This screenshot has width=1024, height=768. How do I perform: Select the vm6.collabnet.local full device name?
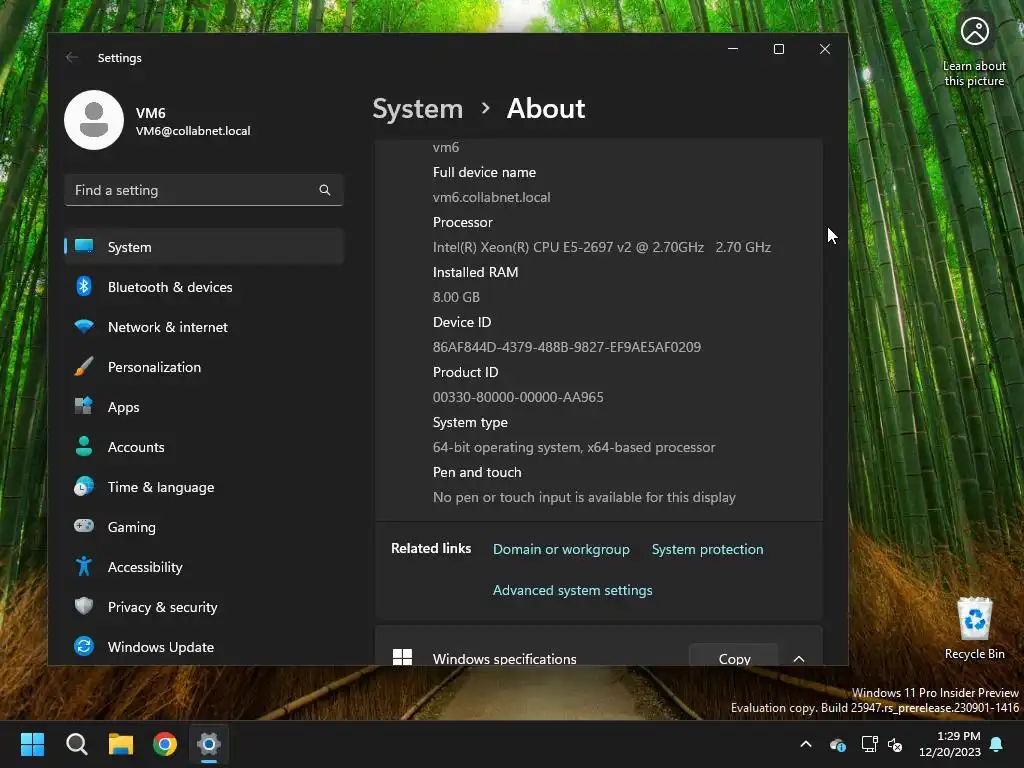[491, 197]
